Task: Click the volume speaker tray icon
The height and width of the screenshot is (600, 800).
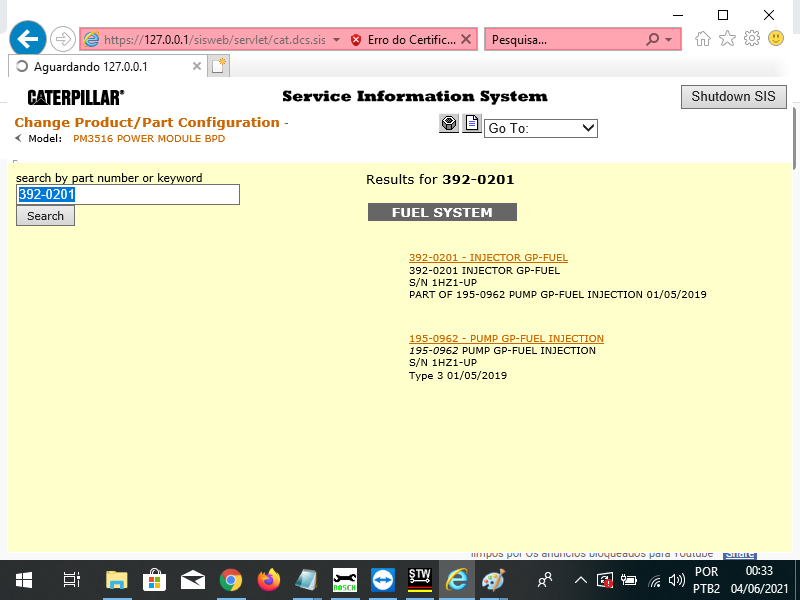Action: tap(677, 580)
